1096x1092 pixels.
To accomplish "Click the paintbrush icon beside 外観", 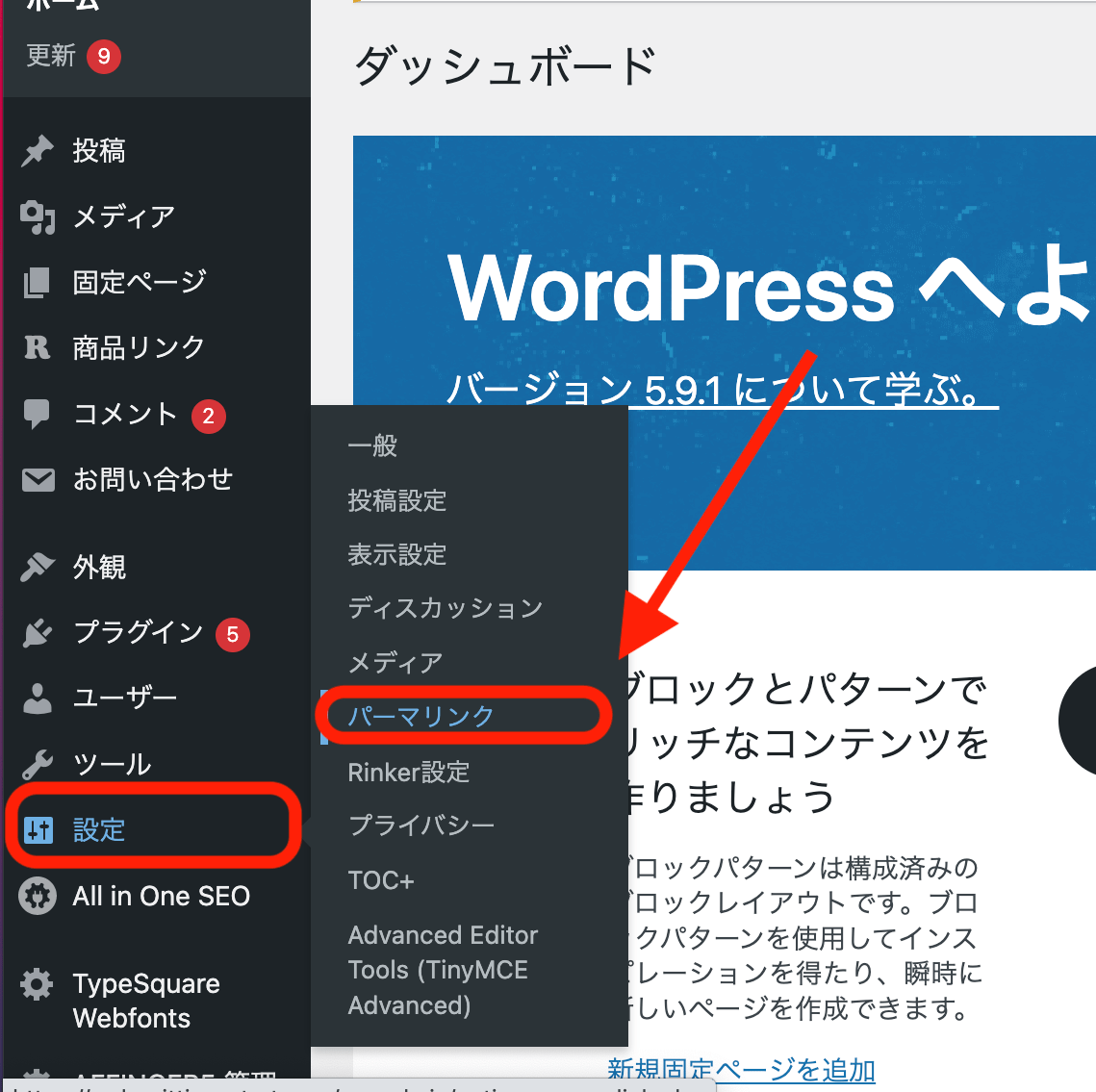I will [37, 567].
